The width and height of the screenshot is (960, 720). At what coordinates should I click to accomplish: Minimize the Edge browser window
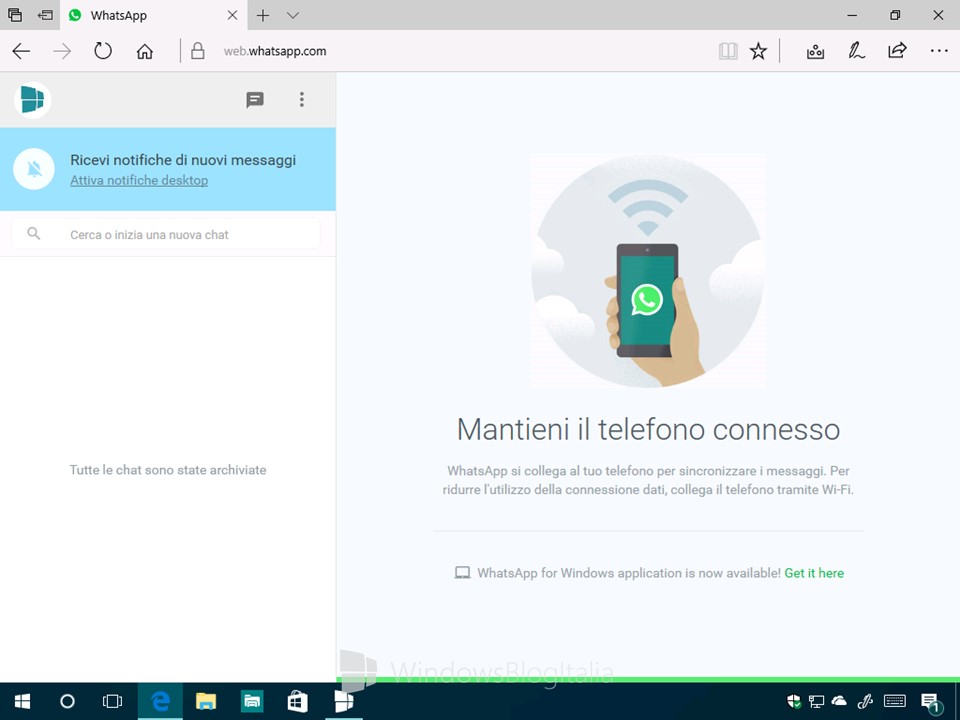(852, 15)
